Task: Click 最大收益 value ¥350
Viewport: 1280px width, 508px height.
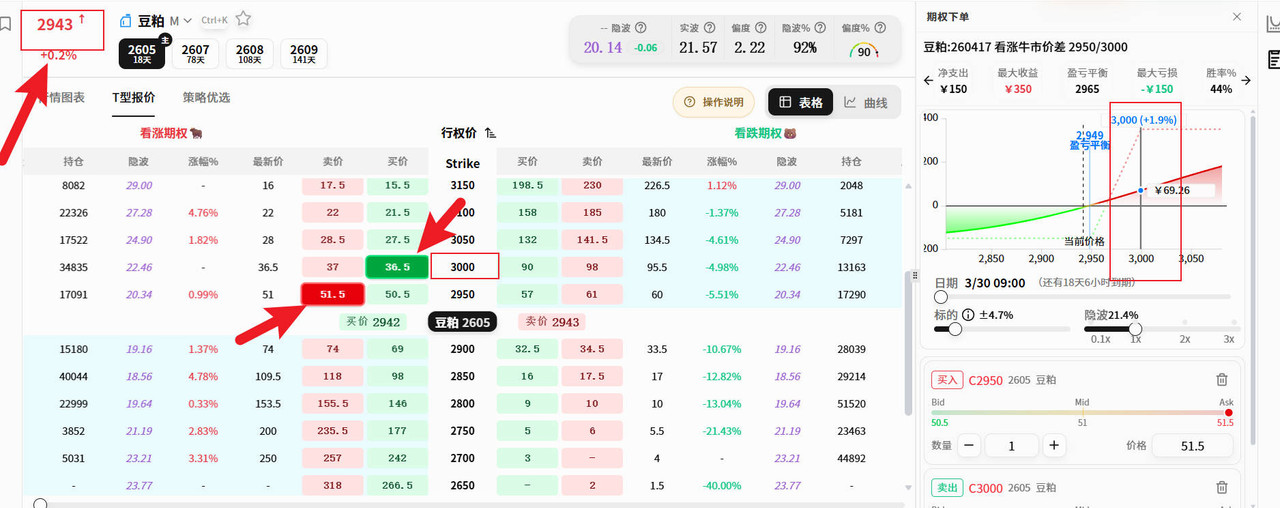Action: click(x=1017, y=89)
